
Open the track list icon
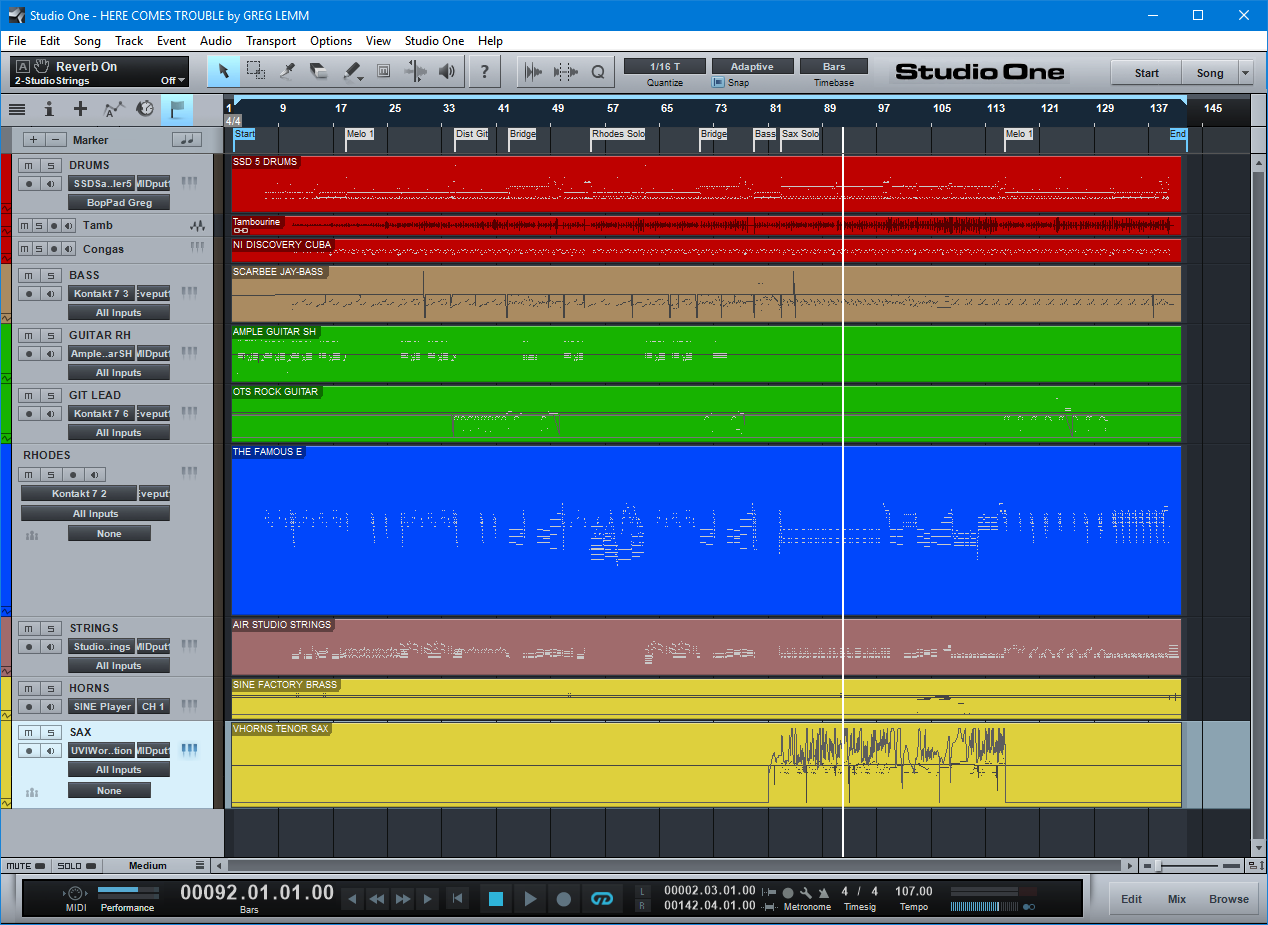17,109
